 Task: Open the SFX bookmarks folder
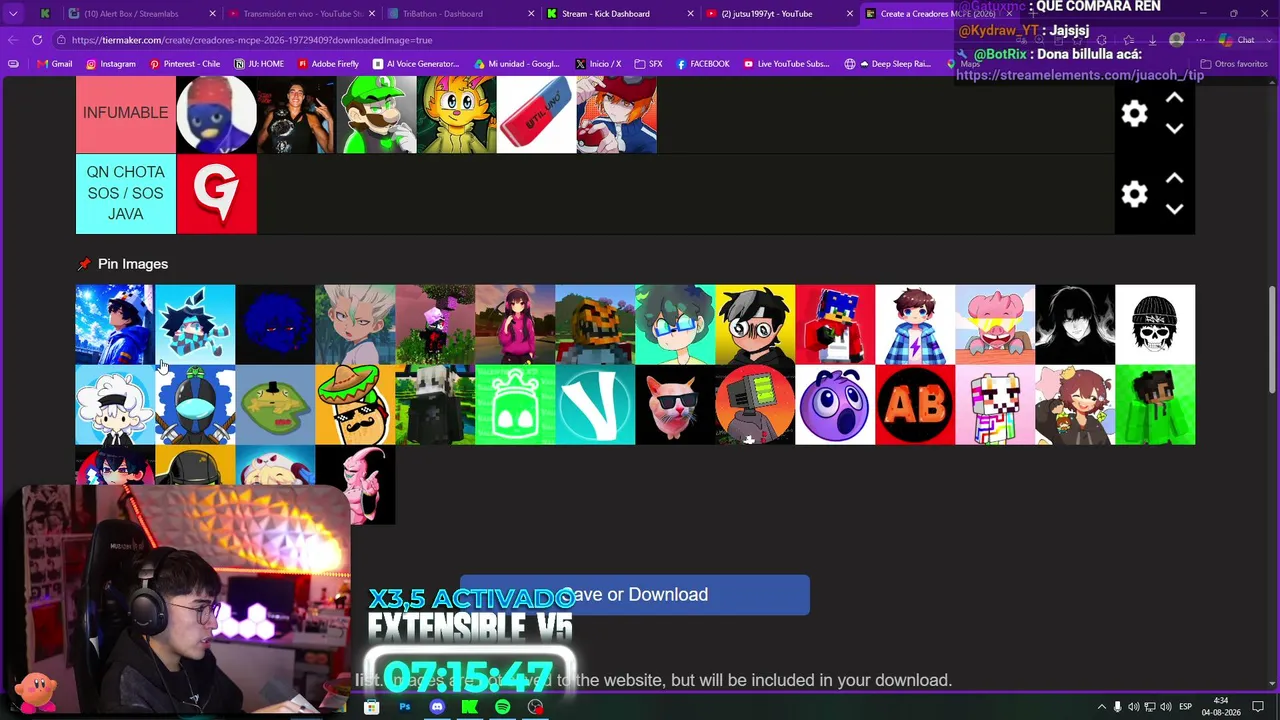(648, 64)
